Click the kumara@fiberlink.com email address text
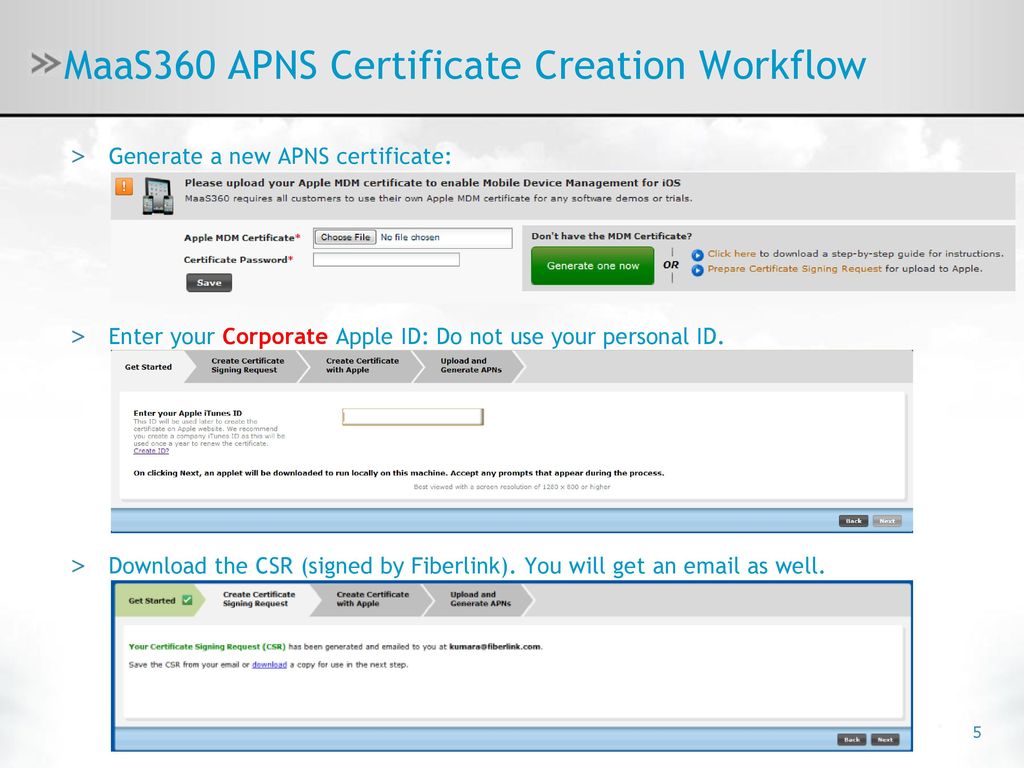The image size is (1024, 768). pyautogui.click(x=495, y=647)
